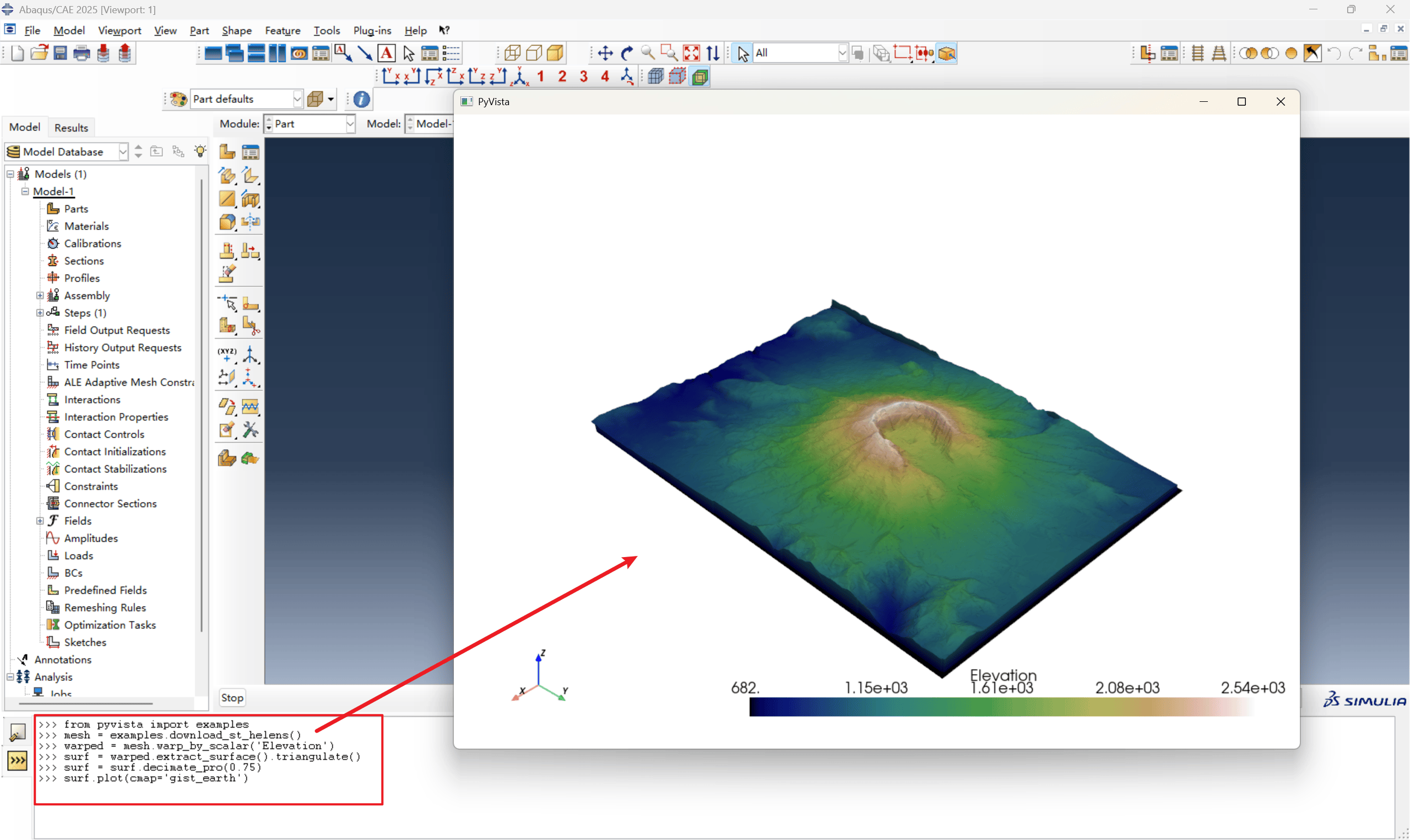Collapse the Analysis tree node
Viewport: 1410px width, 840px height.
(x=10, y=677)
